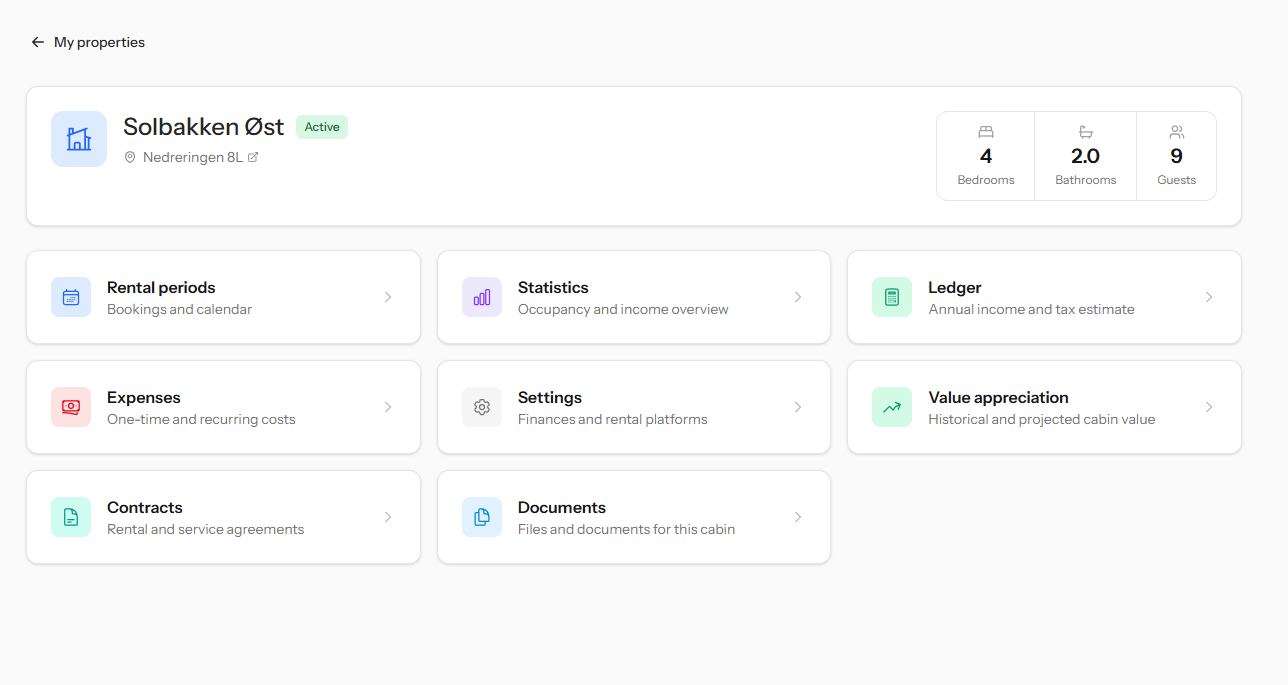Click the Rental periods calendar icon
This screenshot has height=685, width=1288.
[71, 297]
